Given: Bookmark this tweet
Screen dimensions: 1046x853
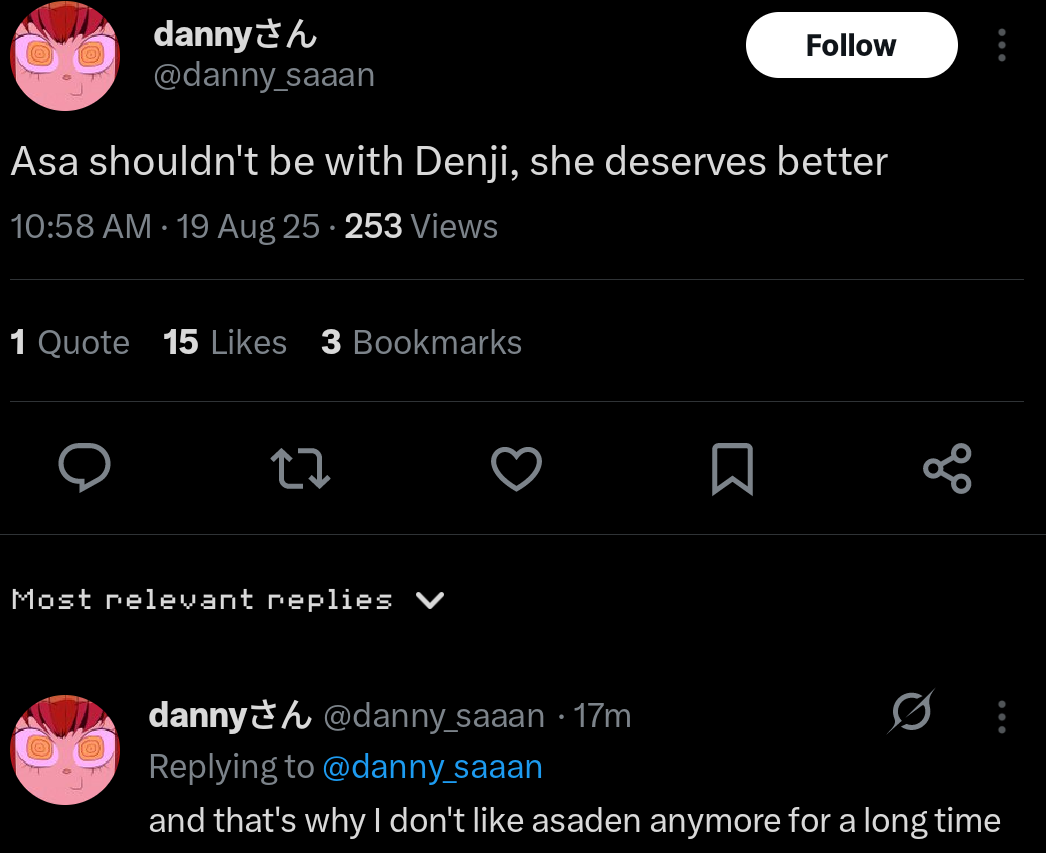Looking at the screenshot, I should tap(731, 469).
